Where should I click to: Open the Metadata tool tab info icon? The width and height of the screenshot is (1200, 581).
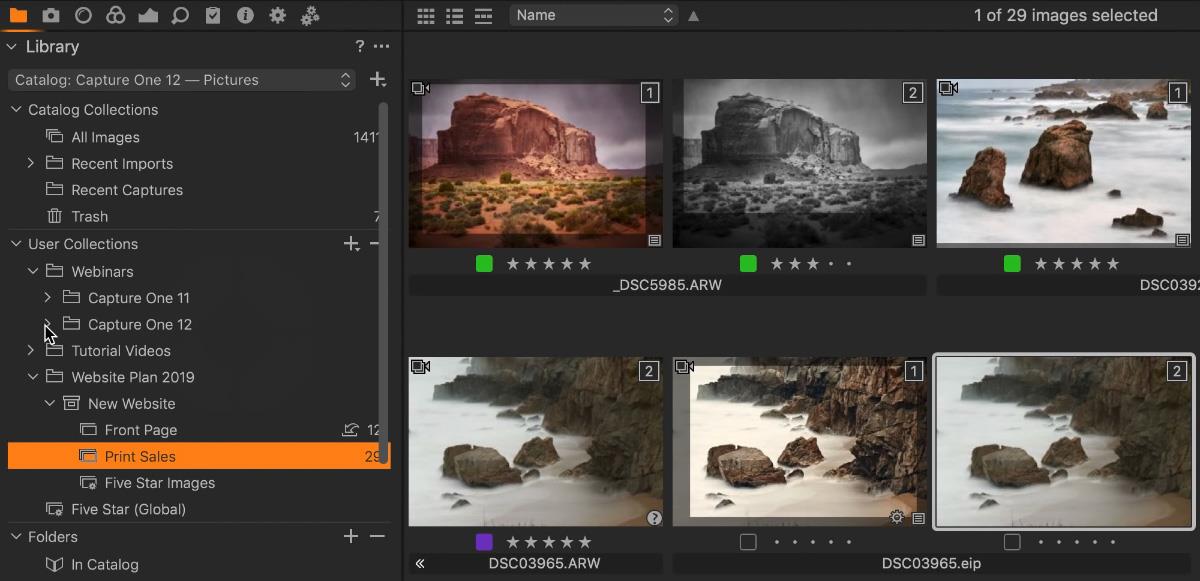click(245, 15)
